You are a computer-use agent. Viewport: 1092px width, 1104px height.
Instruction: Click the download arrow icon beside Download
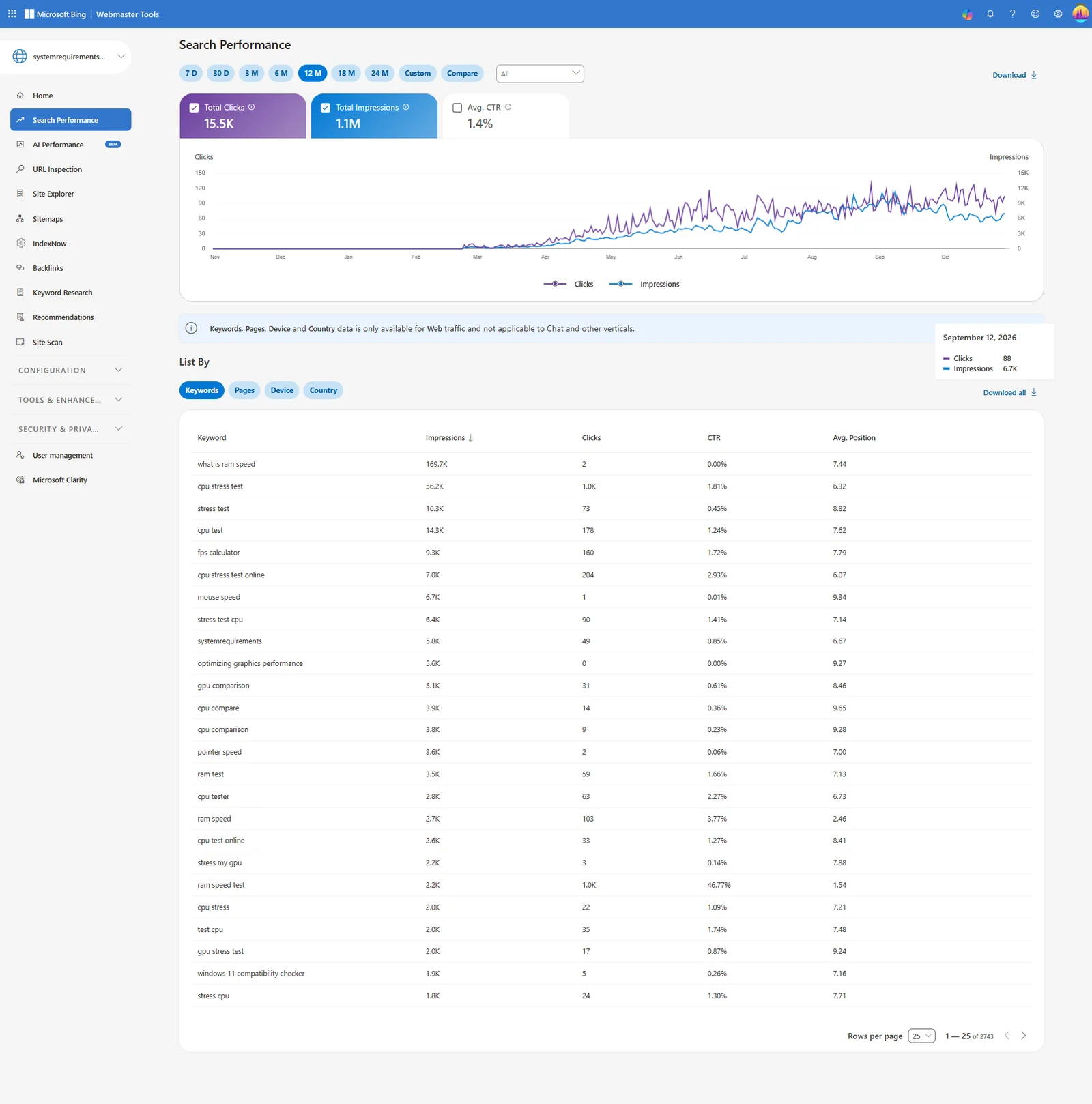click(x=1034, y=75)
